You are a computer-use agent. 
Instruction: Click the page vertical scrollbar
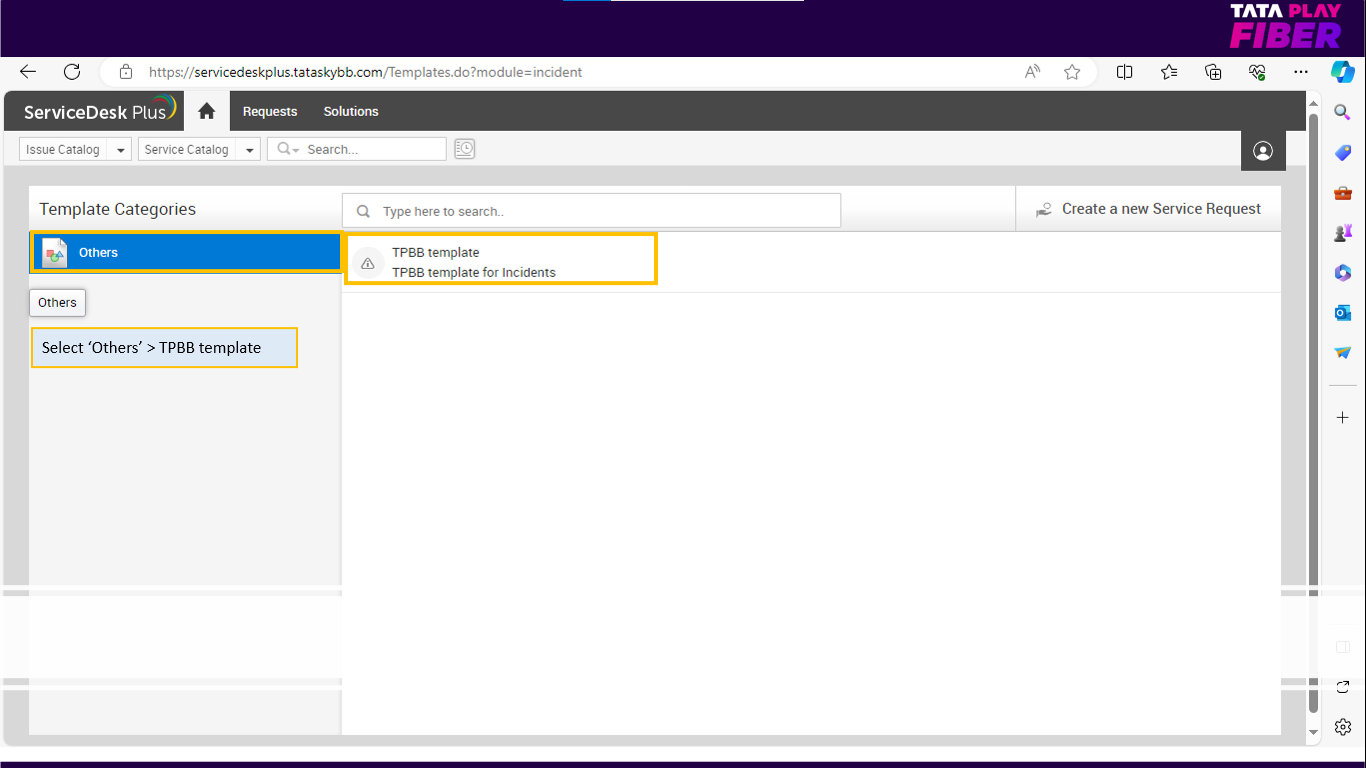click(1314, 413)
